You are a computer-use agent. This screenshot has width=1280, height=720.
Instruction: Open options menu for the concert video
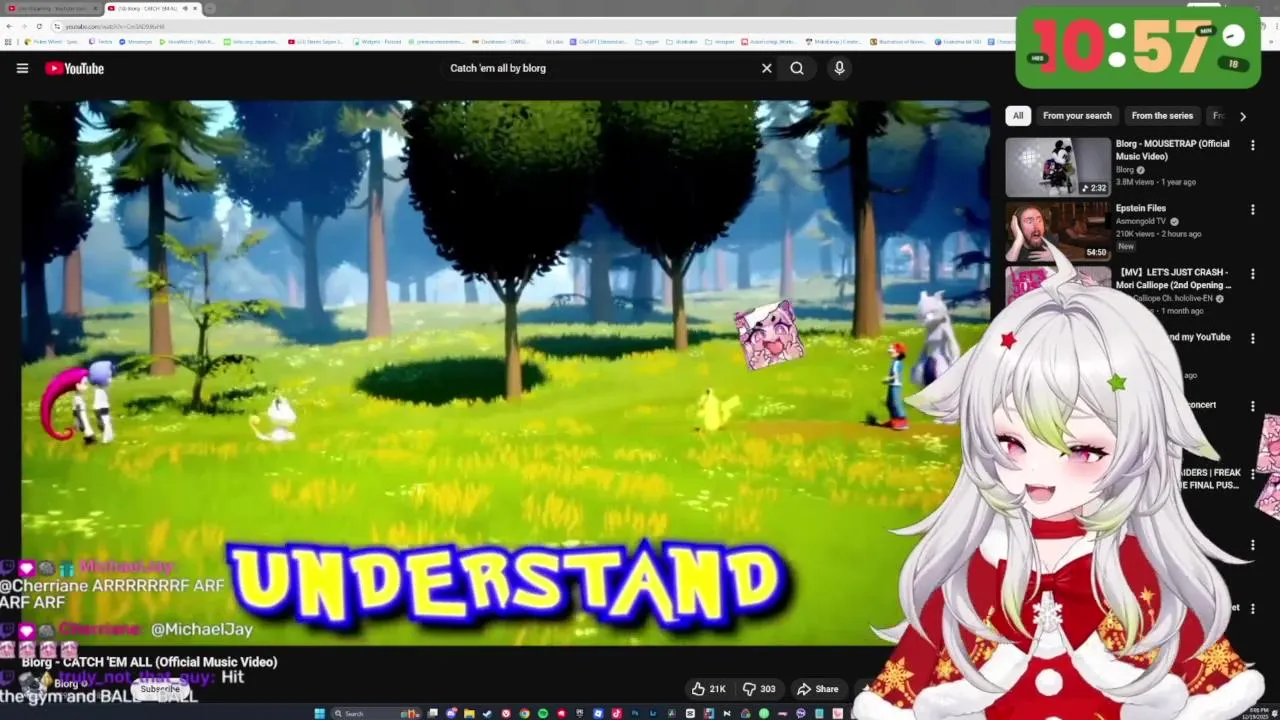(1252, 406)
